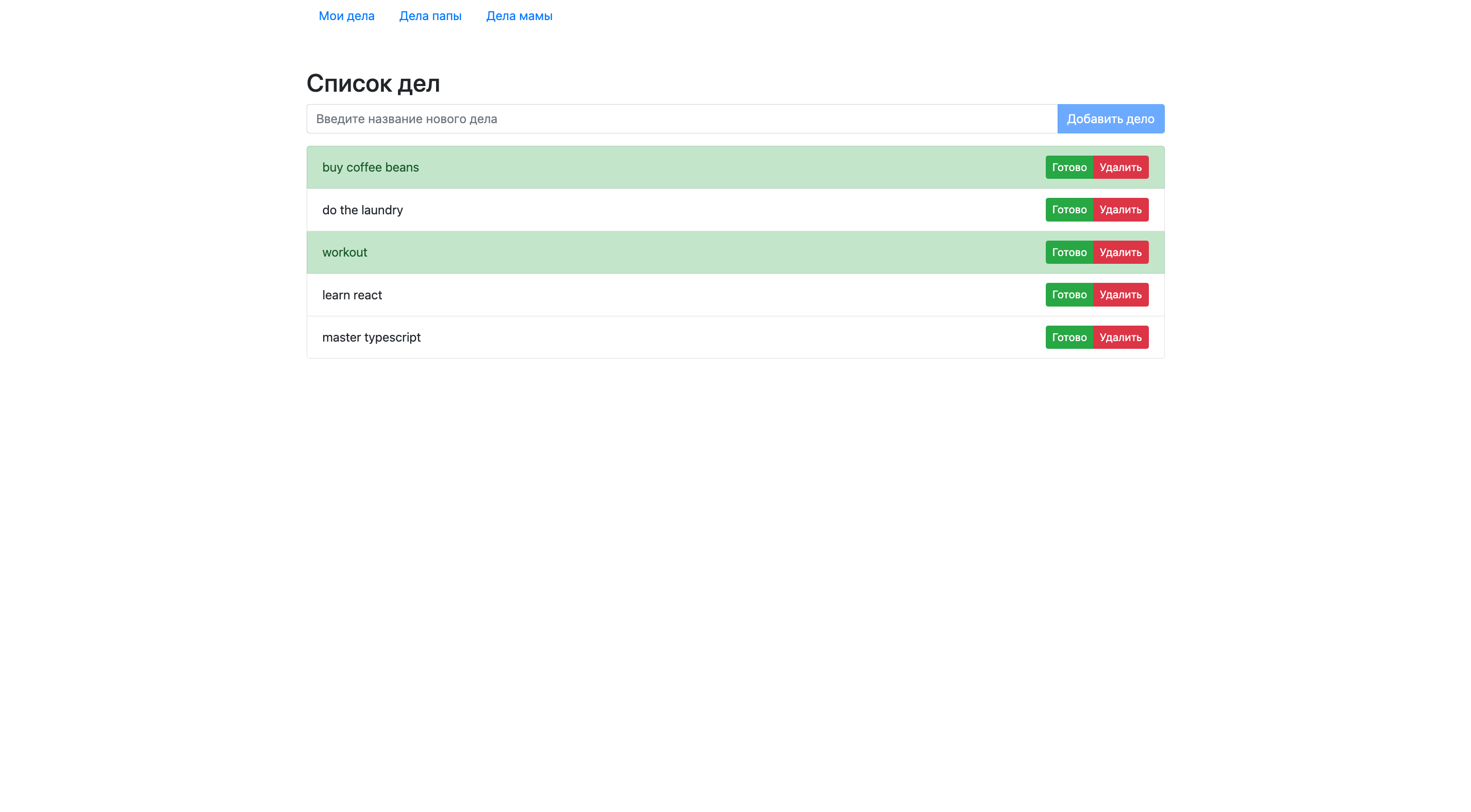Image resolution: width=1471 pixels, height=812 pixels.
Task: Delete the buy coffee beans task
Action: coord(1121,167)
